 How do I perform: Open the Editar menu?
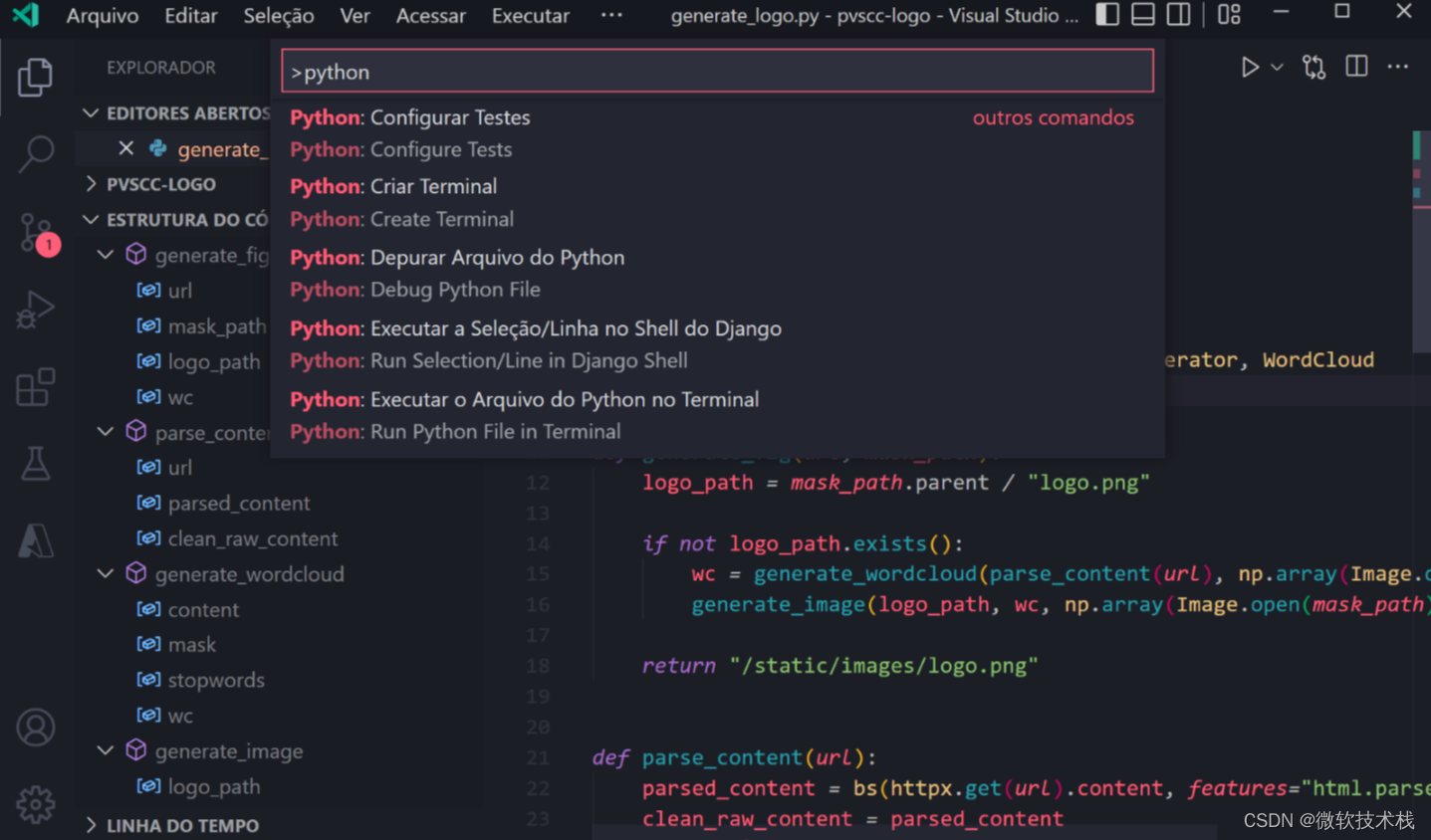pos(190,15)
